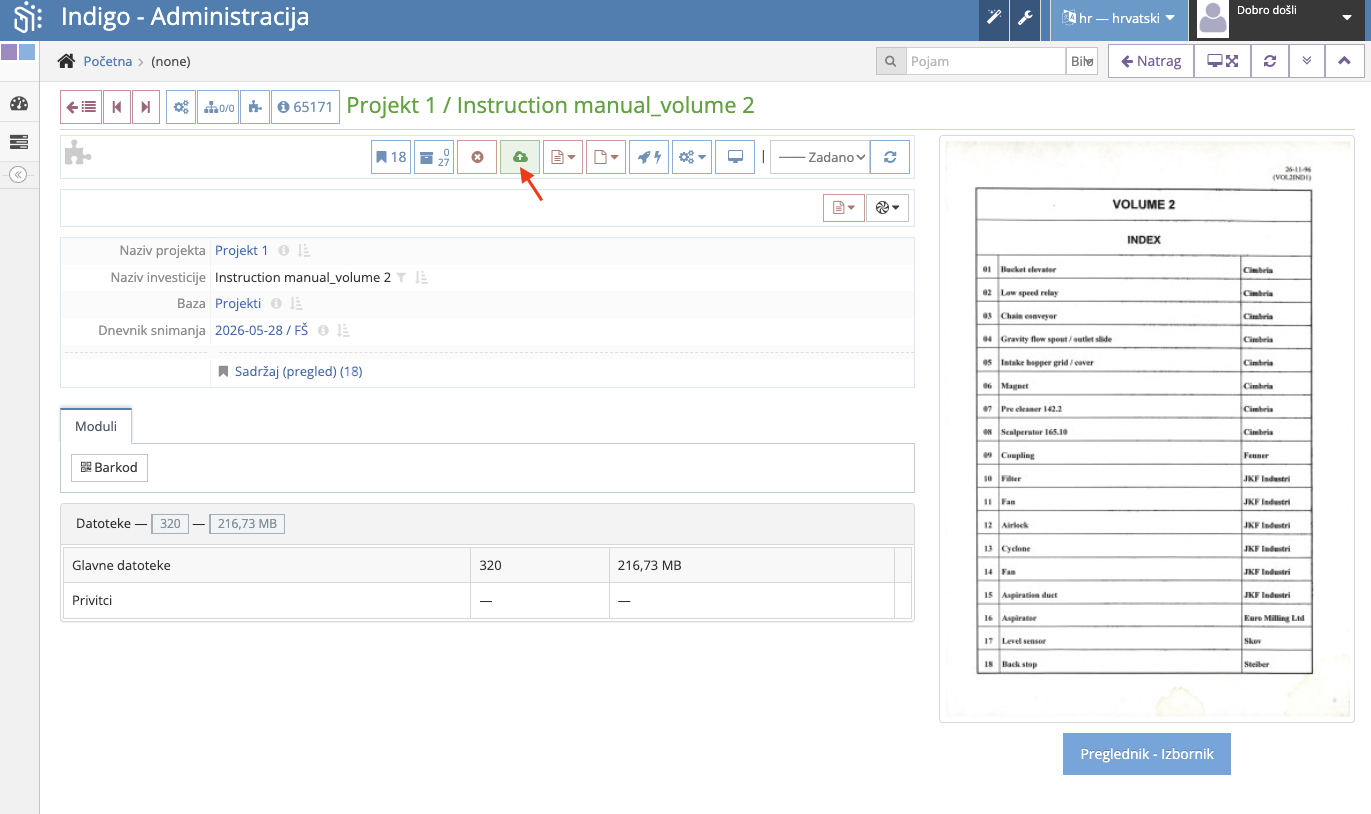Click the wrench icon in header
Screen dimensions: 1371x814
click(x=1025, y=18)
